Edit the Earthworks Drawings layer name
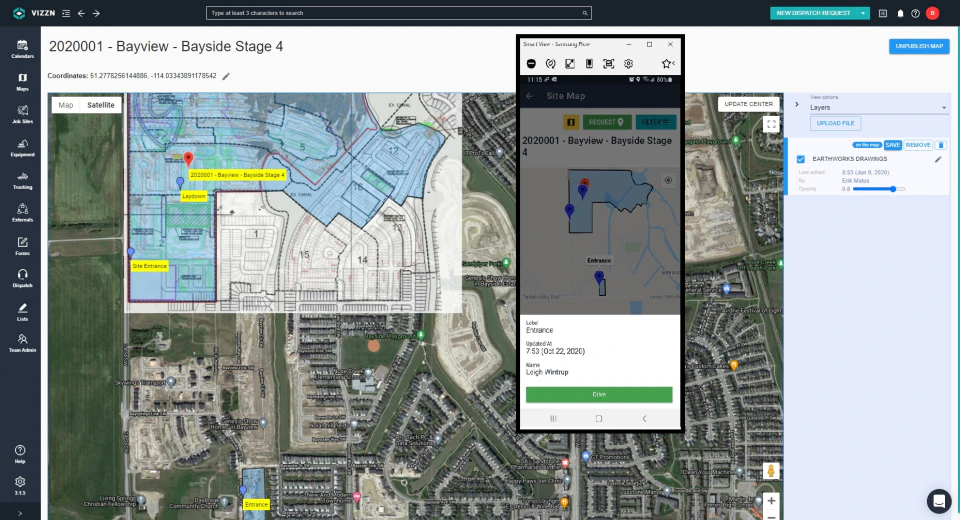 (937, 159)
